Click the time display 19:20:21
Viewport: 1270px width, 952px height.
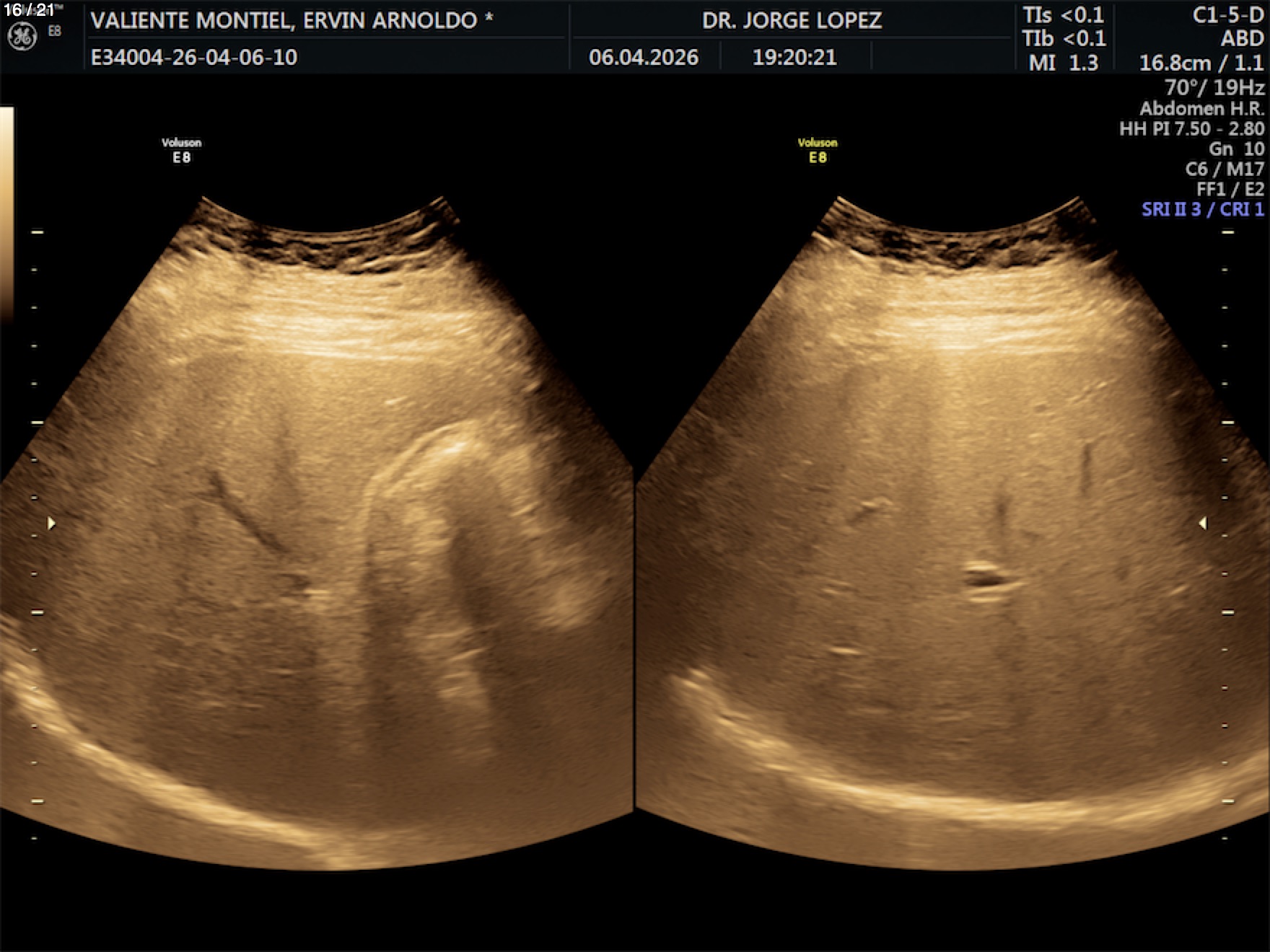pos(794,58)
